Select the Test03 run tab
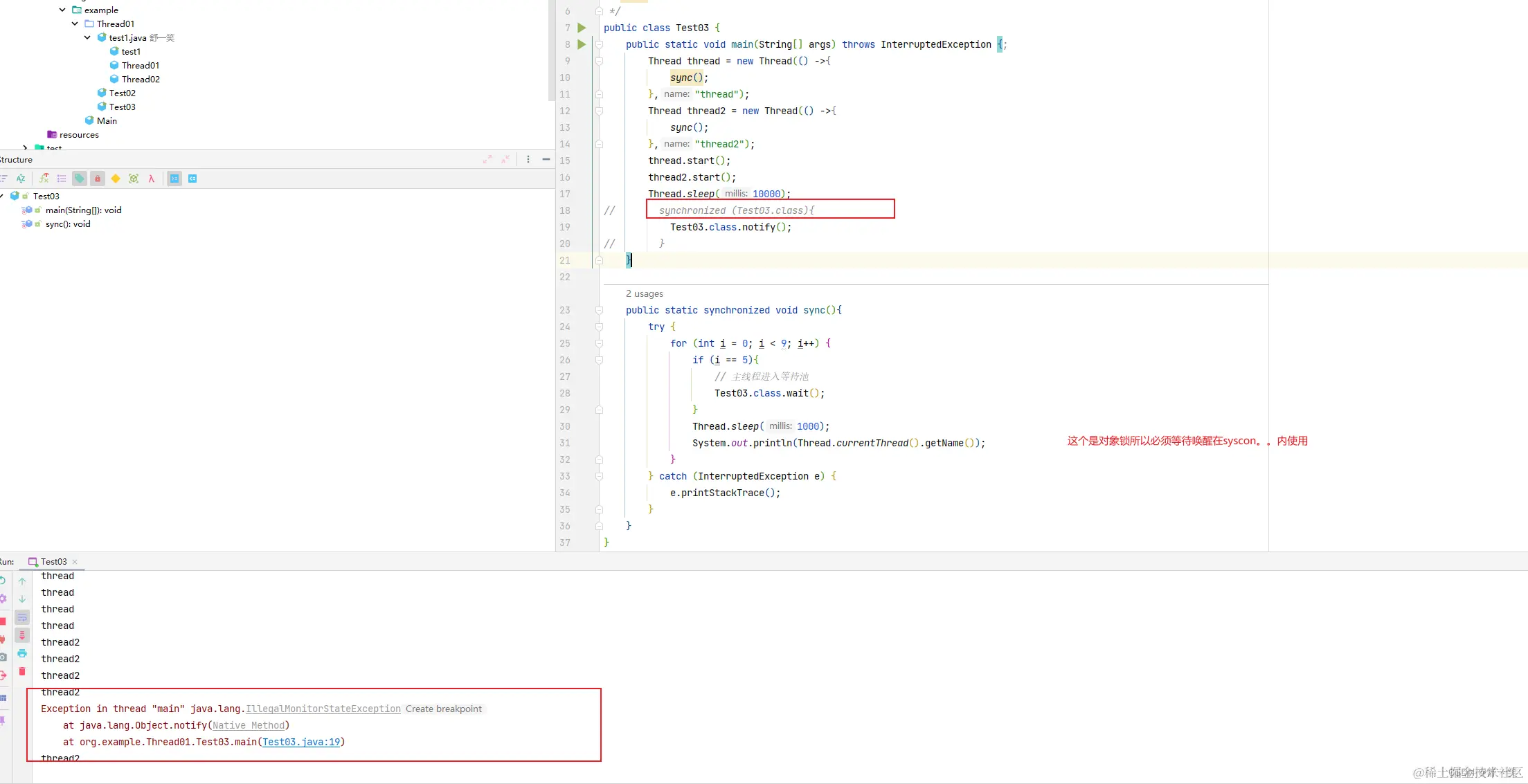Viewport: 1528px width, 784px height. click(53, 561)
